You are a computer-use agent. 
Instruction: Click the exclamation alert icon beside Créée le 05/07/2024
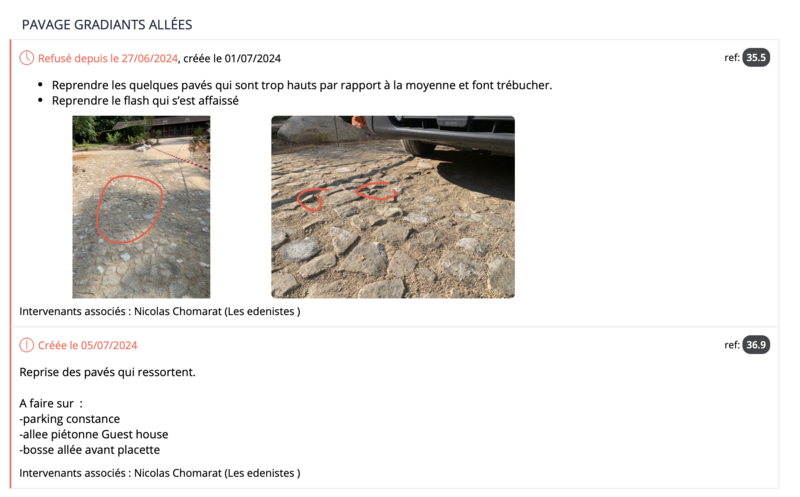tap(27, 345)
